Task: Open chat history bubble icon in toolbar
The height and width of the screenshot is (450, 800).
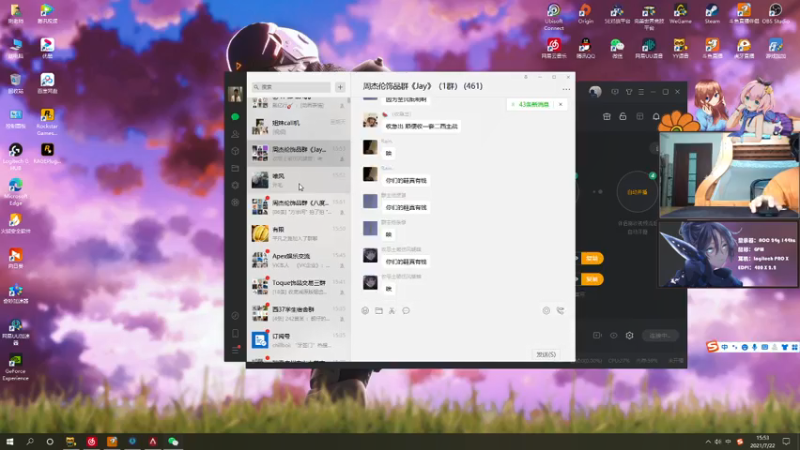Action: click(406, 310)
